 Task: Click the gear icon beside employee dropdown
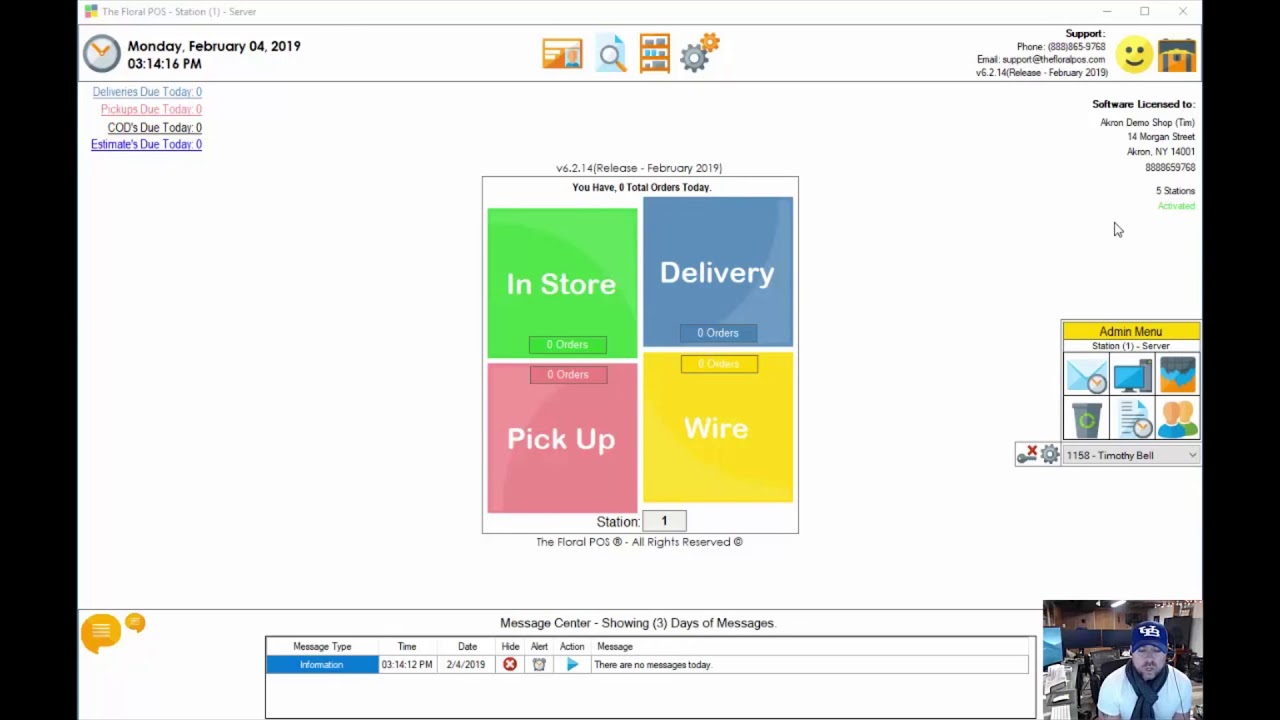pyautogui.click(x=1049, y=455)
